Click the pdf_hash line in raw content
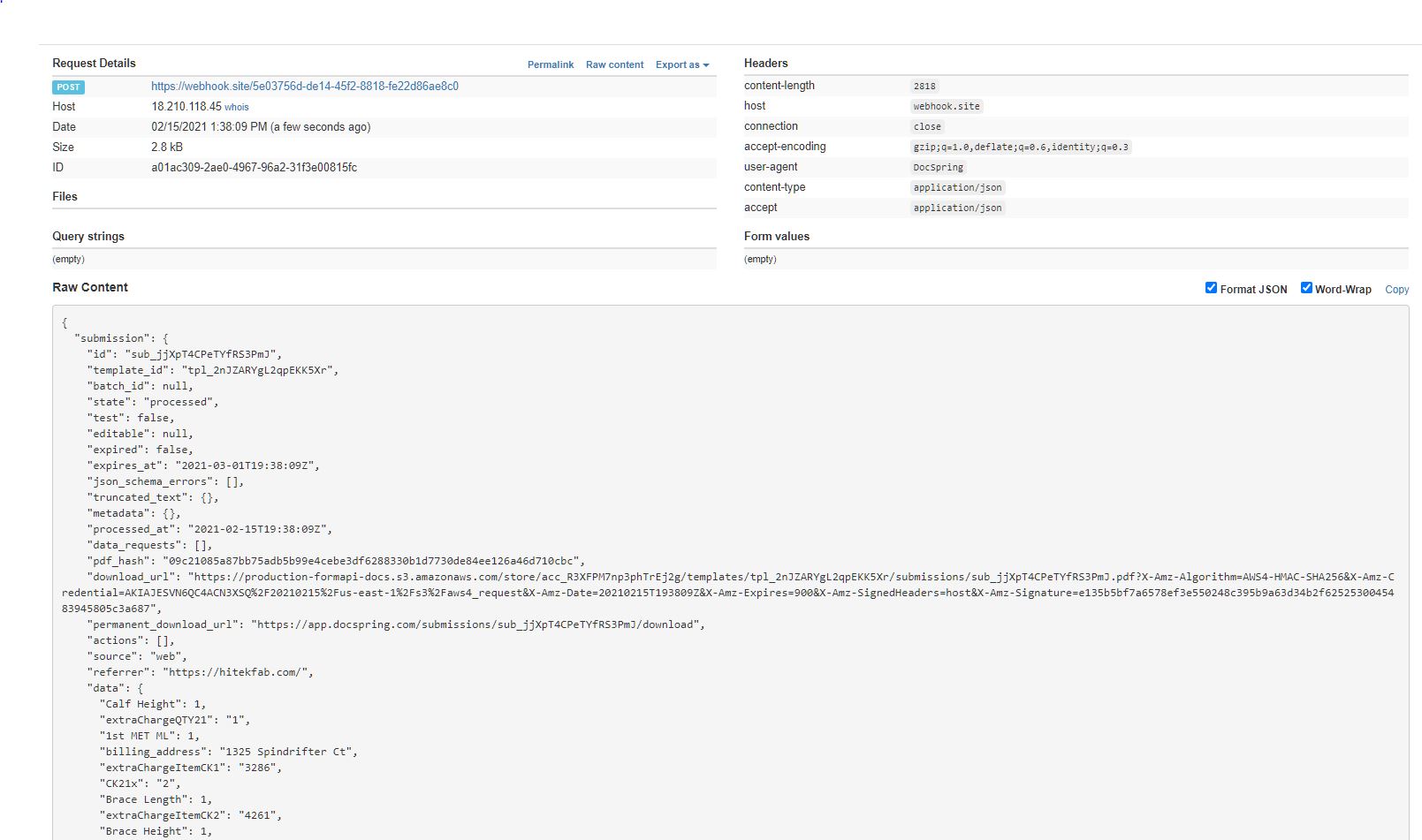This screenshot has height=840, width=1422. click(336, 561)
